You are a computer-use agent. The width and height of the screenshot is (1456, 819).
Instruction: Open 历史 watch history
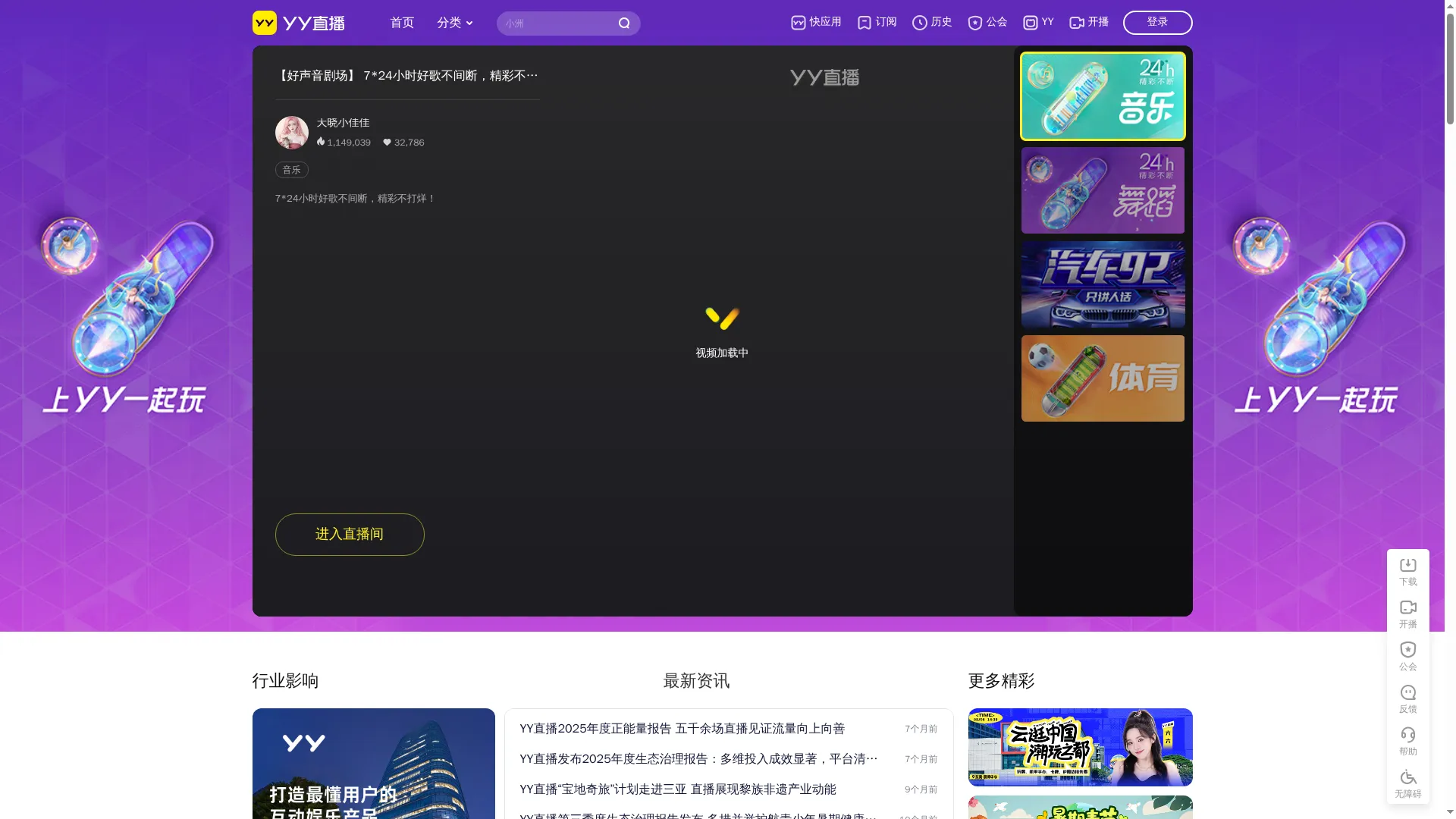(932, 23)
